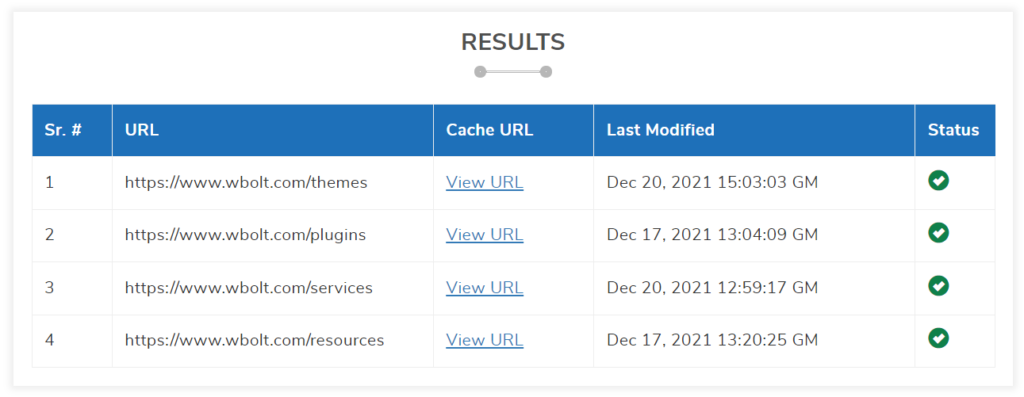Click the green status checkmark for services row
The width and height of the screenshot is (1024, 397).
[938, 286]
